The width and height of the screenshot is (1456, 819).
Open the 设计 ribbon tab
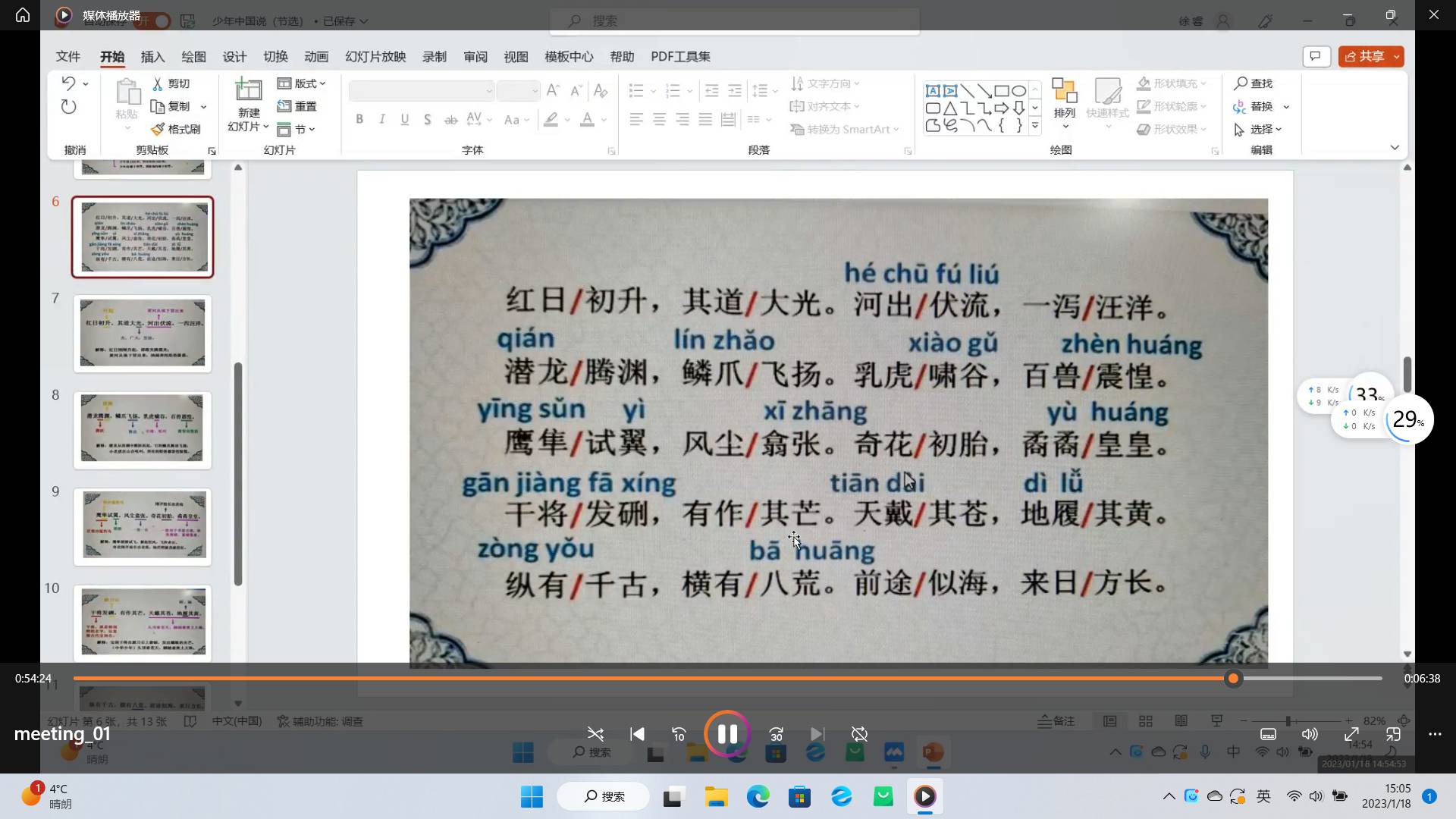235,57
